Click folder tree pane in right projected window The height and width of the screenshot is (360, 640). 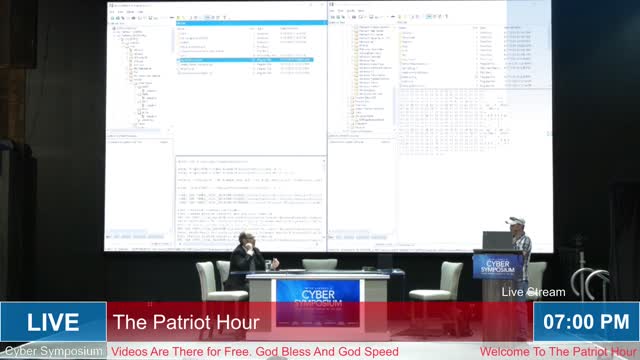361,78
